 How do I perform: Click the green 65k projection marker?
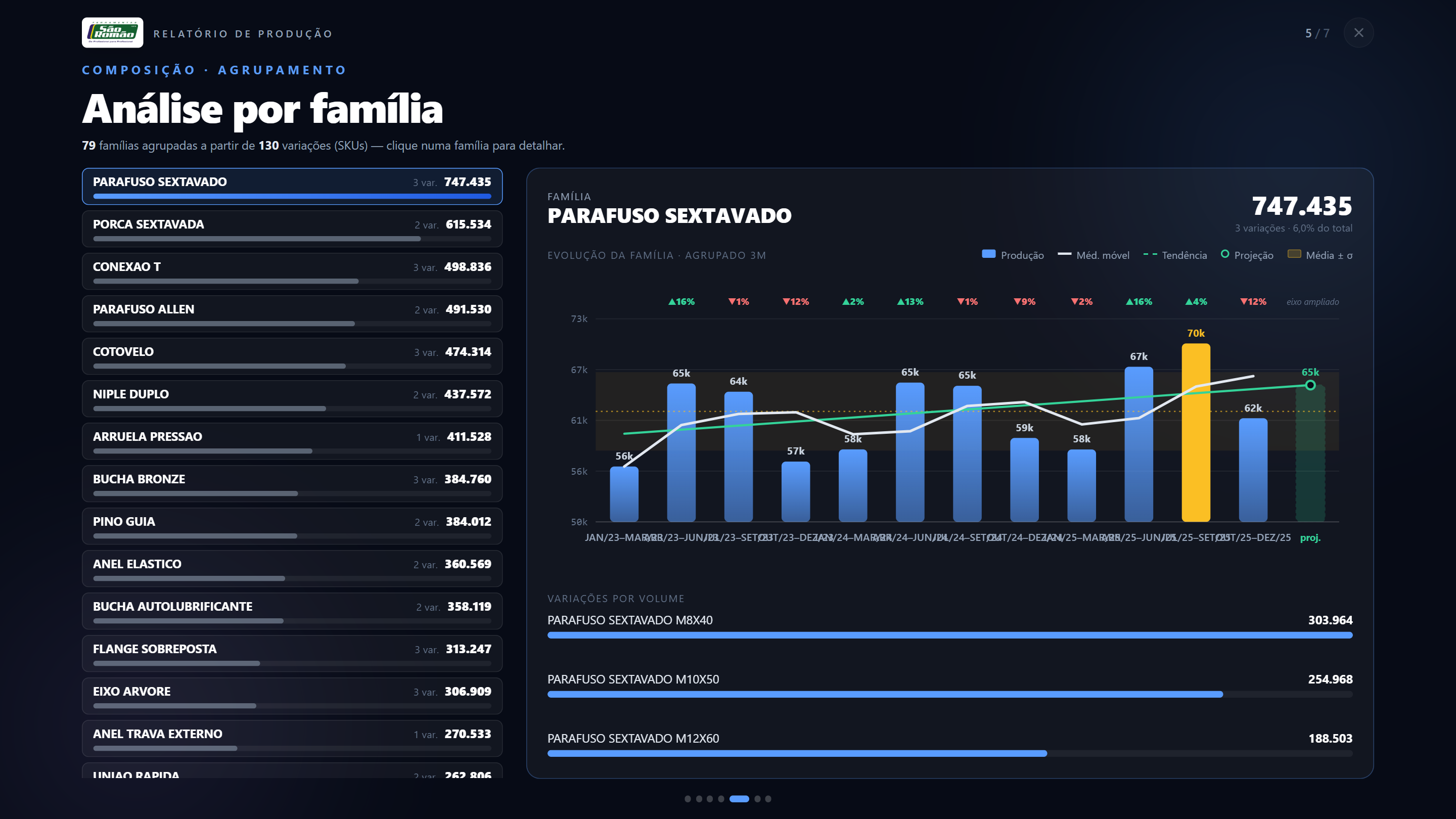[x=1310, y=385]
